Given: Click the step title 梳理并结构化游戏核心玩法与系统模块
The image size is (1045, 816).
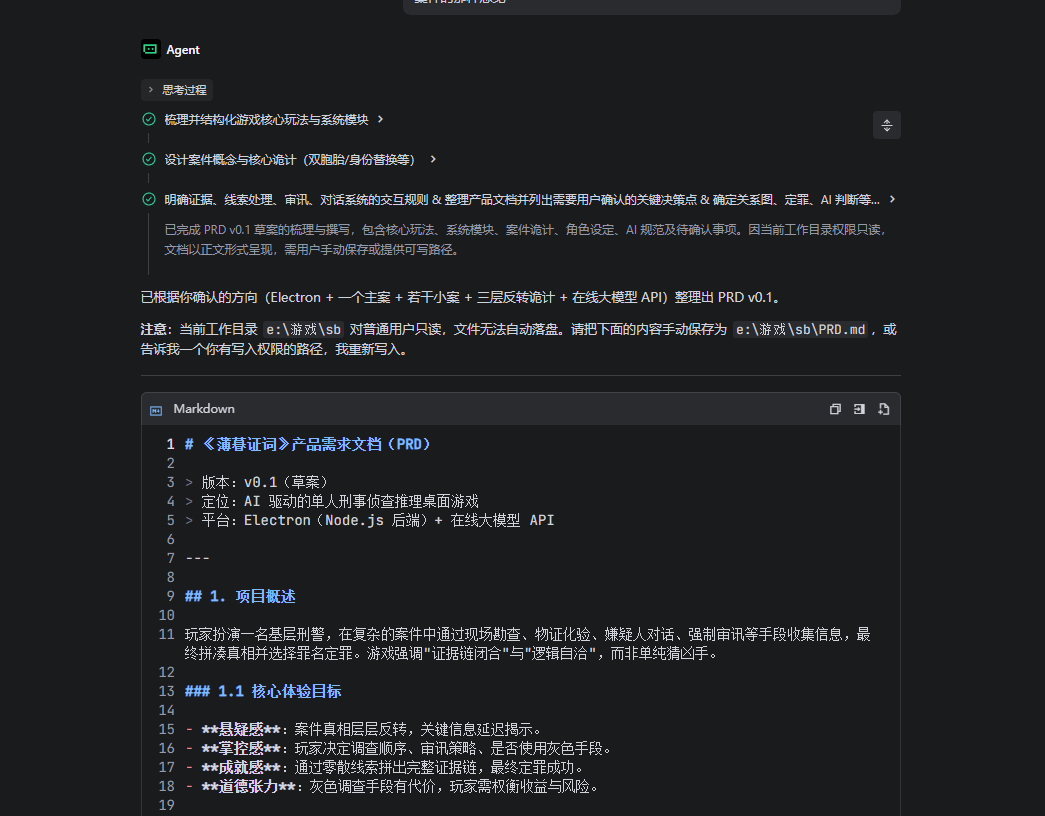Looking at the screenshot, I should click(267, 119).
